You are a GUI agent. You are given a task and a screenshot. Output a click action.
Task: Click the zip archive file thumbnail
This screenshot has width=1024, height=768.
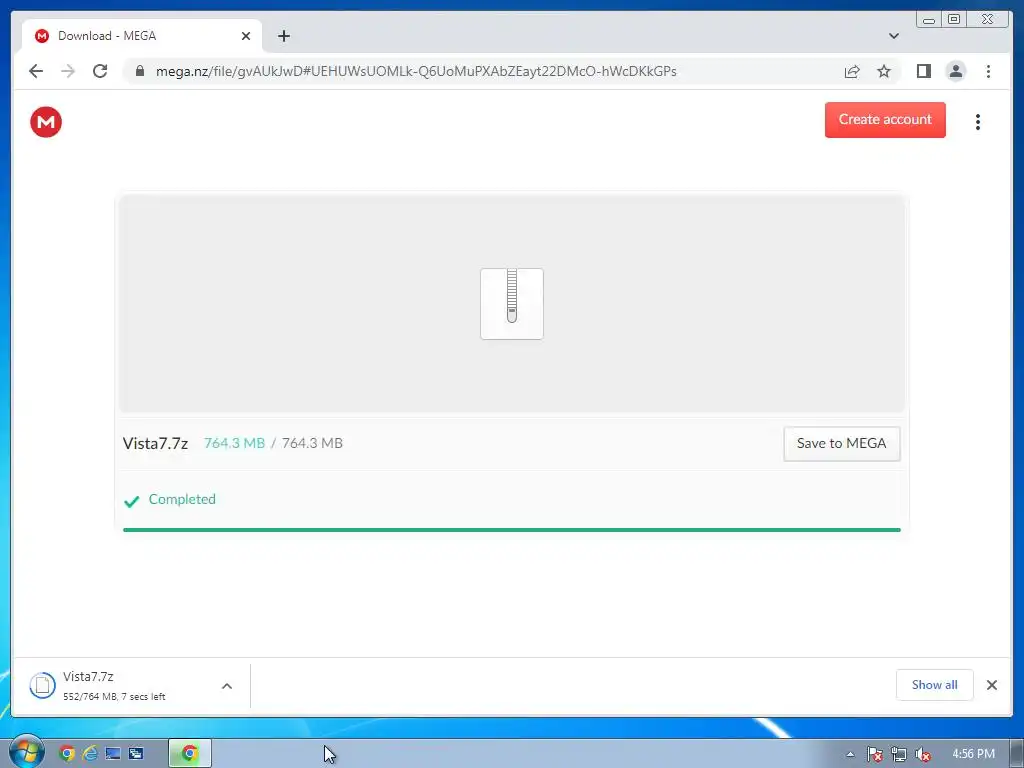point(512,304)
